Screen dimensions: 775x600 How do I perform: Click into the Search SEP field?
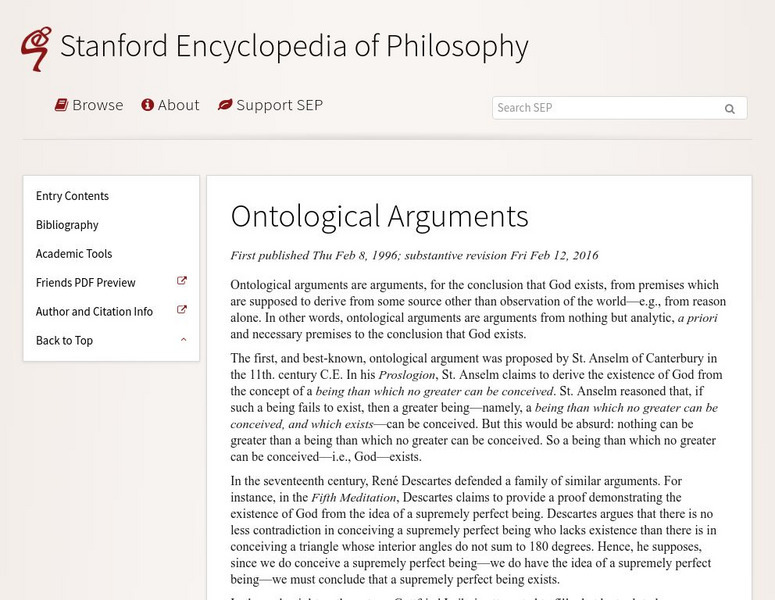(605, 108)
